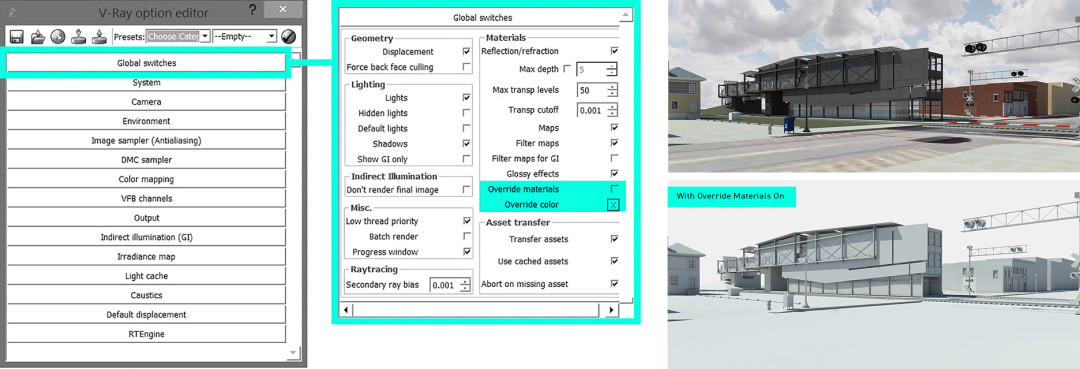The height and width of the screenshot is (369, 1080).
Task: Toggle Low thread priority checkbox
Action: tap(467, 221)
